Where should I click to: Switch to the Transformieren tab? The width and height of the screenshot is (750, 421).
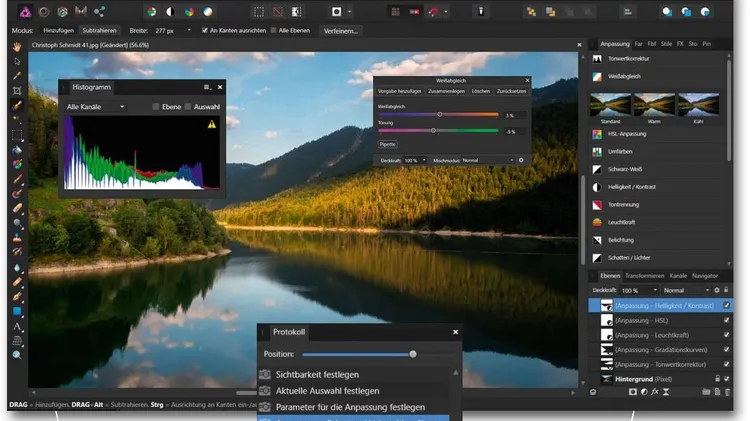(644, 276)
